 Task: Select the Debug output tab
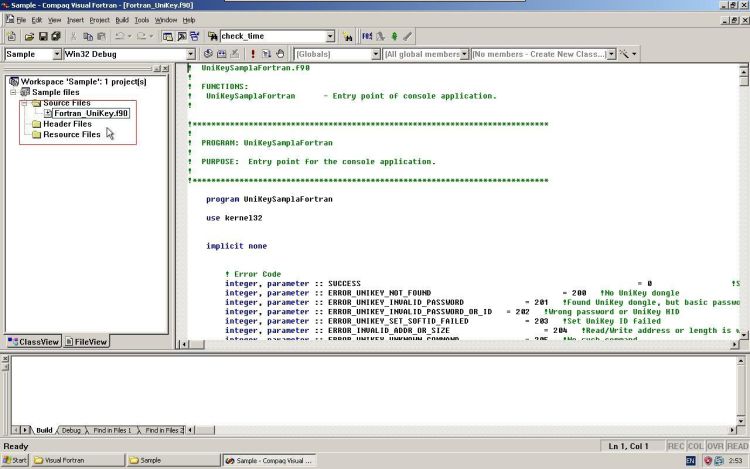tap(71, 430)
